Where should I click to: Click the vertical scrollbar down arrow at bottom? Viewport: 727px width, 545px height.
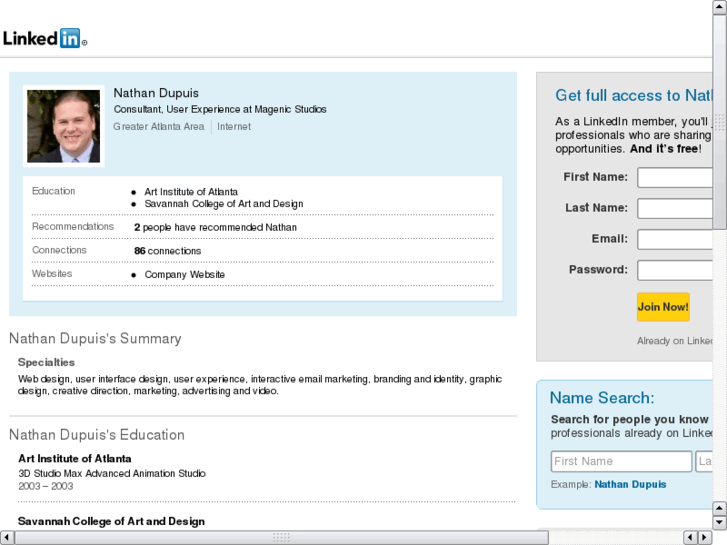(719, 522)
